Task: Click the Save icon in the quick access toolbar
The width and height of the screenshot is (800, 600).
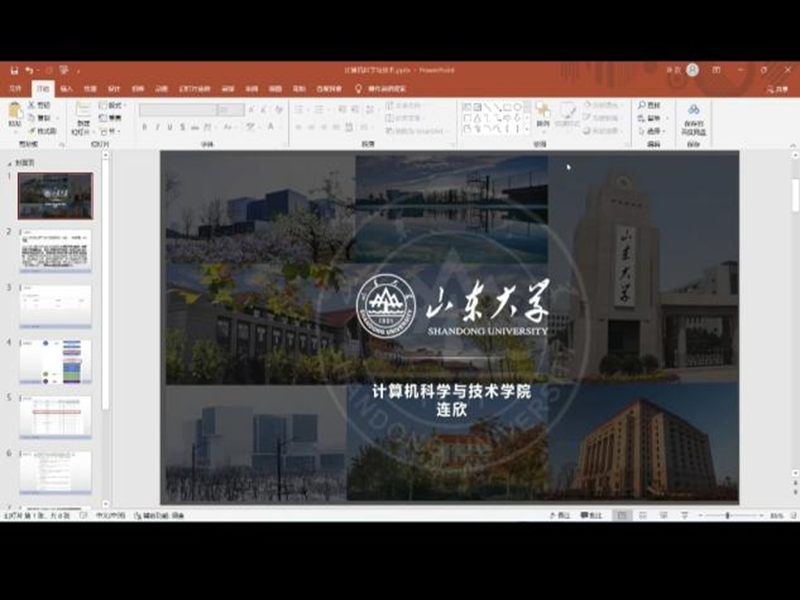Action: click(x=13, y=70)
